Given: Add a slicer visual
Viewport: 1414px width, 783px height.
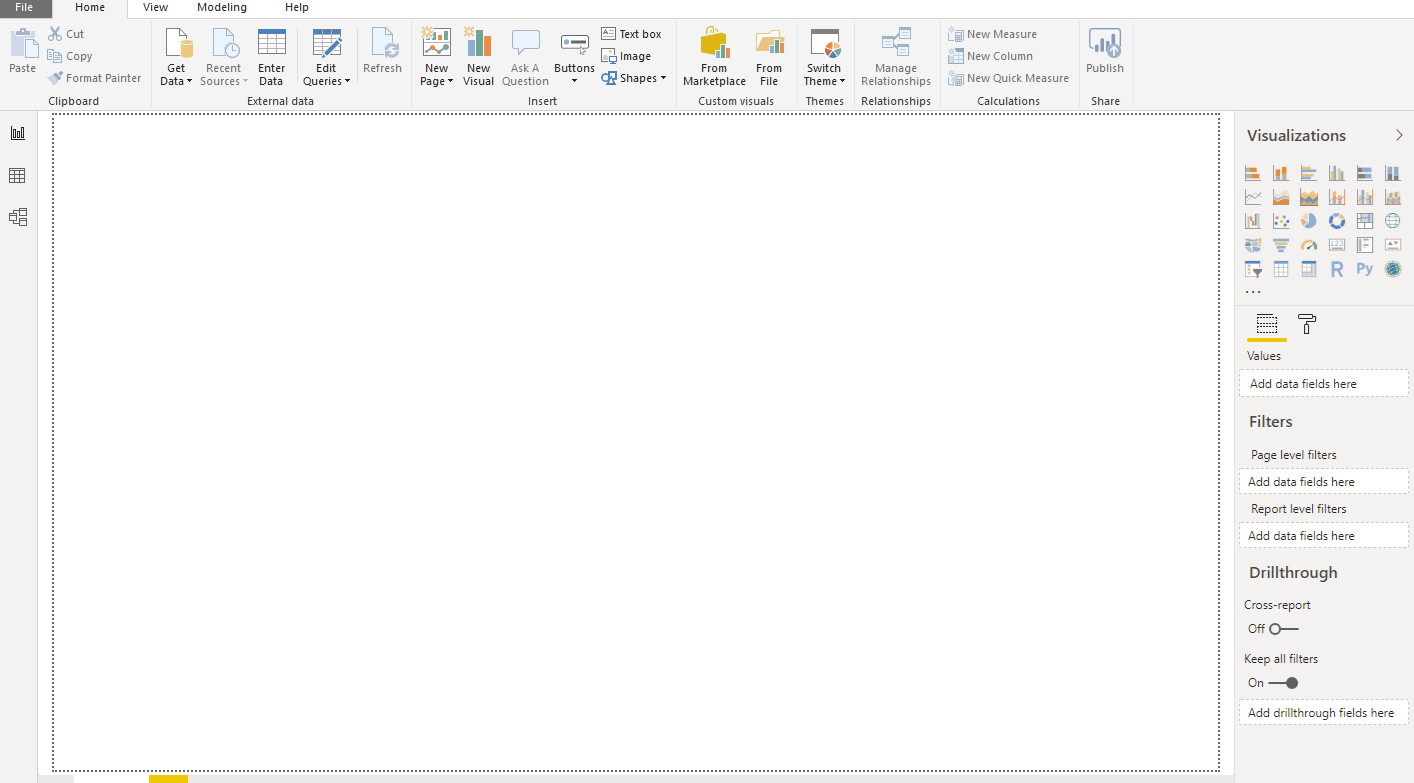Looking at the screenshot, I should click(1253, 268).
